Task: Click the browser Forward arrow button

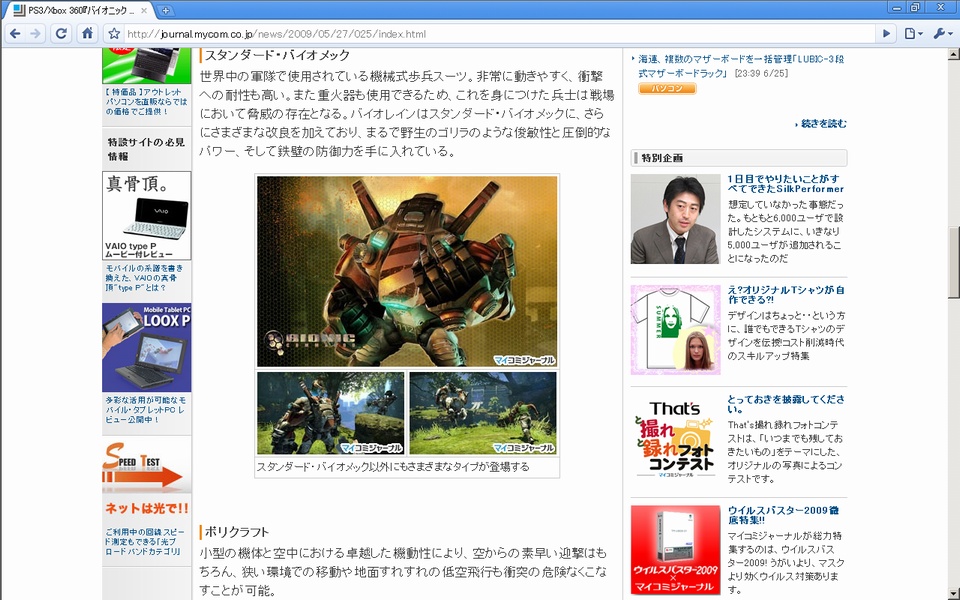Action: (x=36, y=34)
